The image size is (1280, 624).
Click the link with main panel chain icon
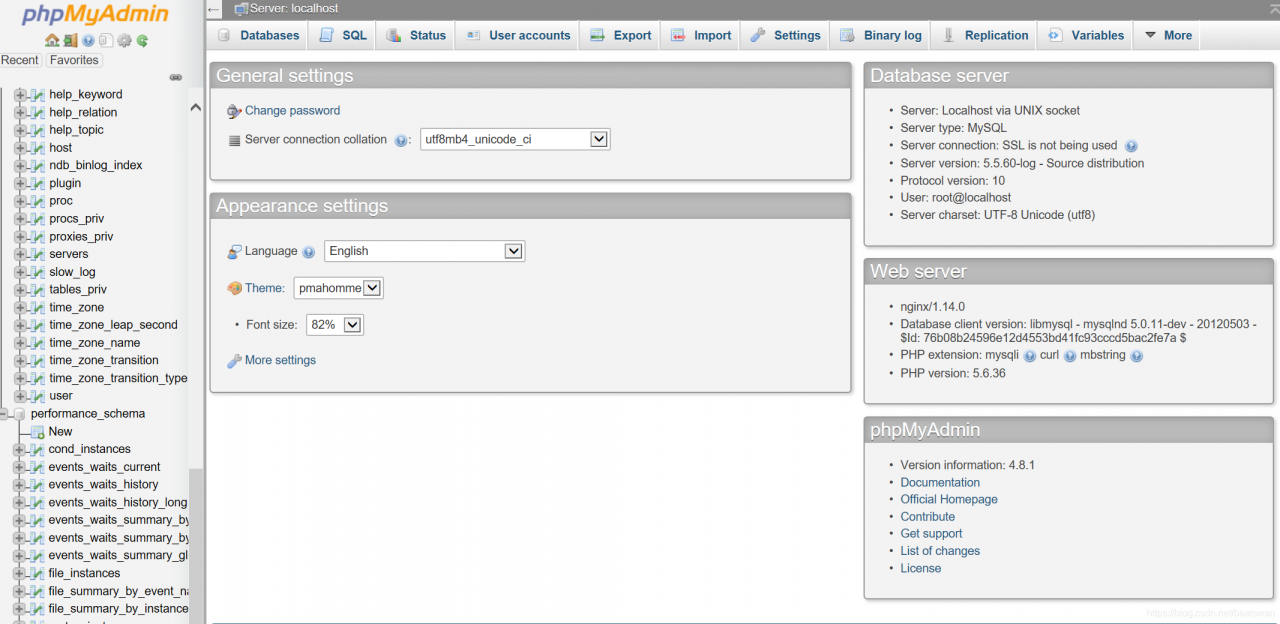click(x=176, y=77)
